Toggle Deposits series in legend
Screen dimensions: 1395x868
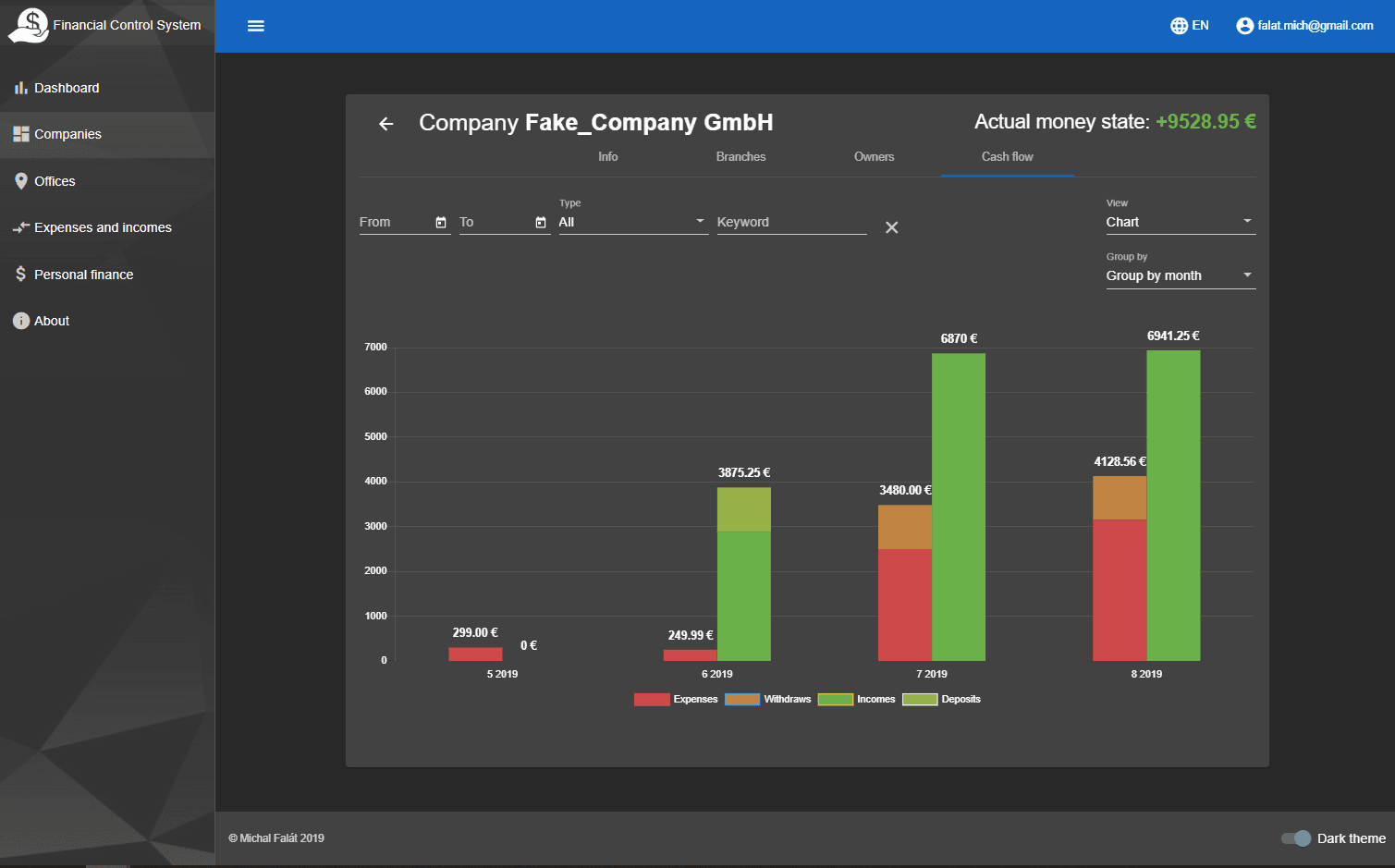(941, 700)
